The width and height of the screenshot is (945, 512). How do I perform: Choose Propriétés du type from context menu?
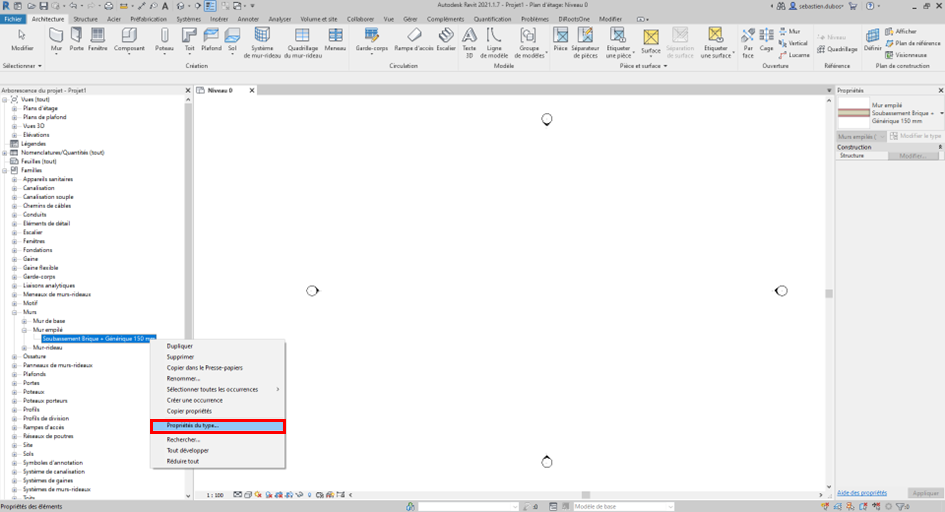pyautogui.click(x=217, y=426)
